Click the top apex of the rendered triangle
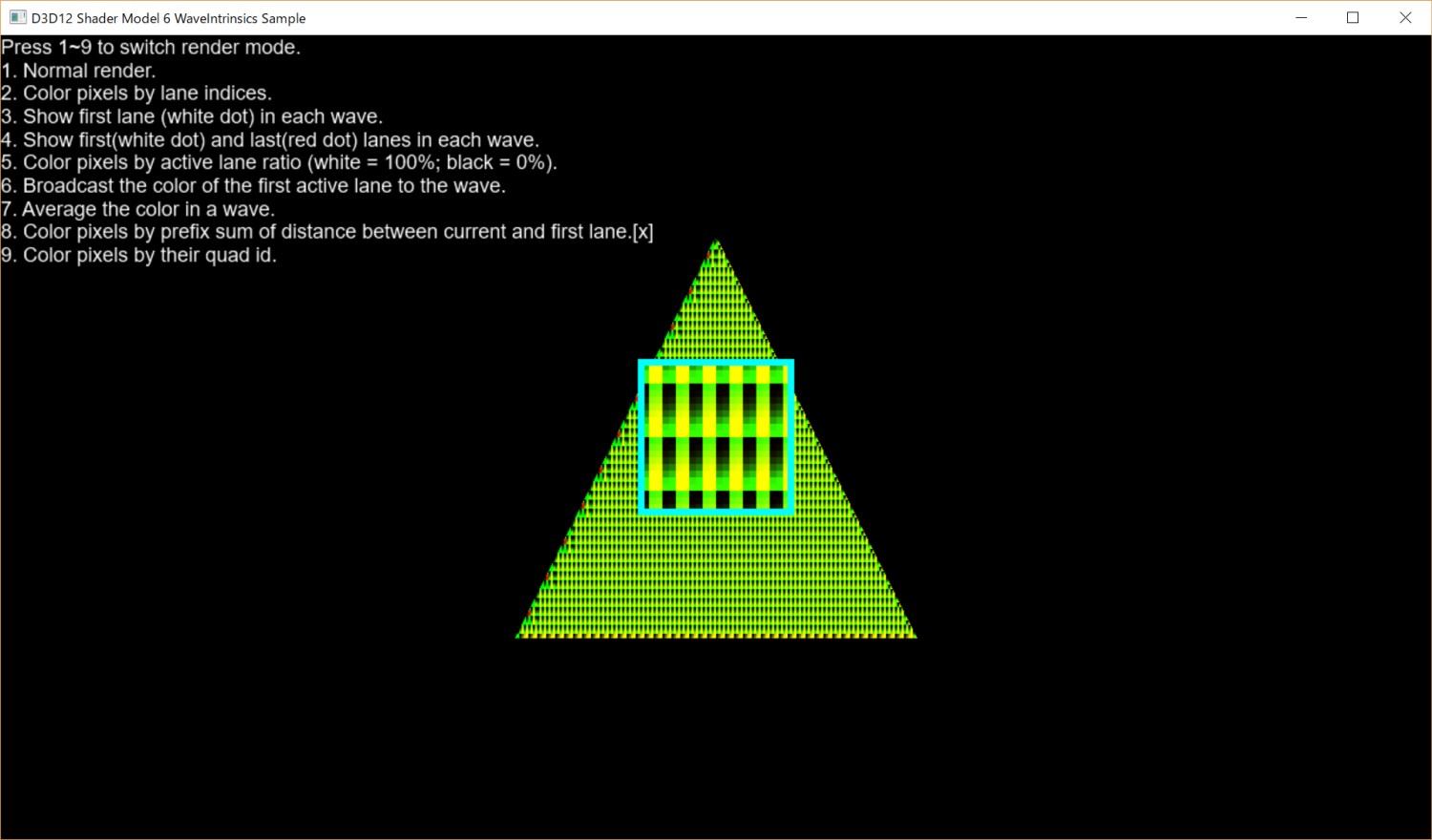 (x=717, y=242)
